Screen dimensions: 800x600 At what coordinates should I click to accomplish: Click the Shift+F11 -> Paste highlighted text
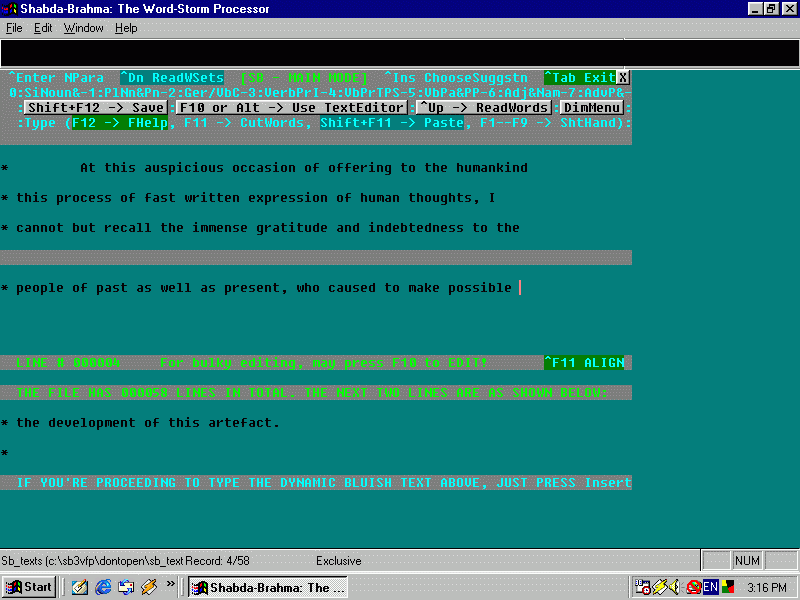pyautogui.click(x=392, y=123)
